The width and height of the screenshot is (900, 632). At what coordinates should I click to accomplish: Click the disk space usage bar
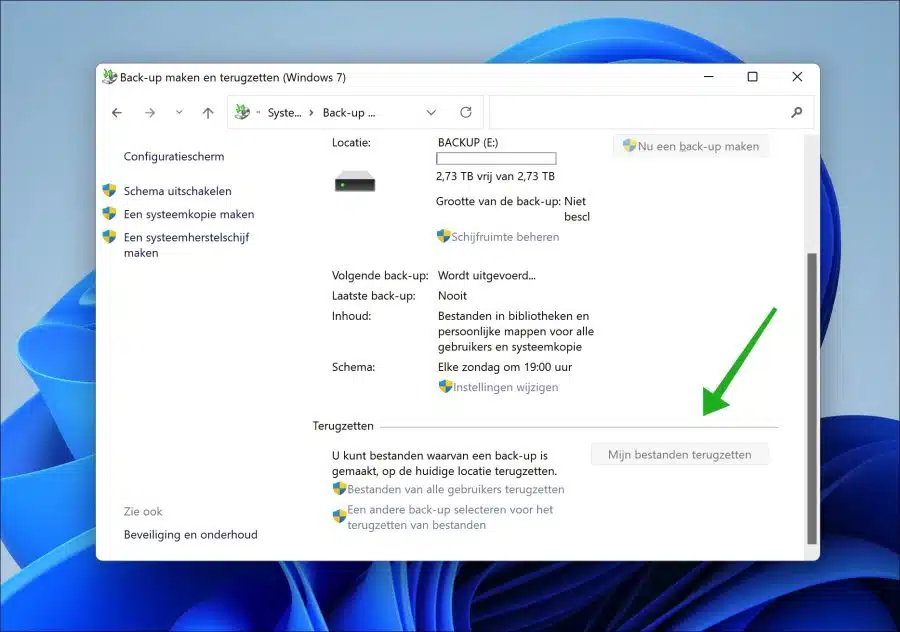[496, 158]
